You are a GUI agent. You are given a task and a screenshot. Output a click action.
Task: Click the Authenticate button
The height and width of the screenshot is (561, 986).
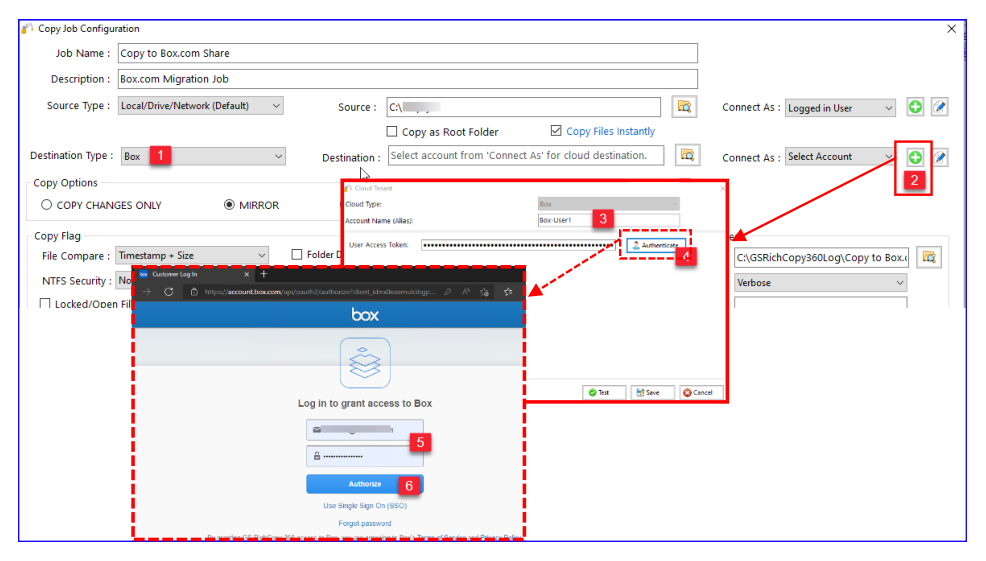pos(656,245)
